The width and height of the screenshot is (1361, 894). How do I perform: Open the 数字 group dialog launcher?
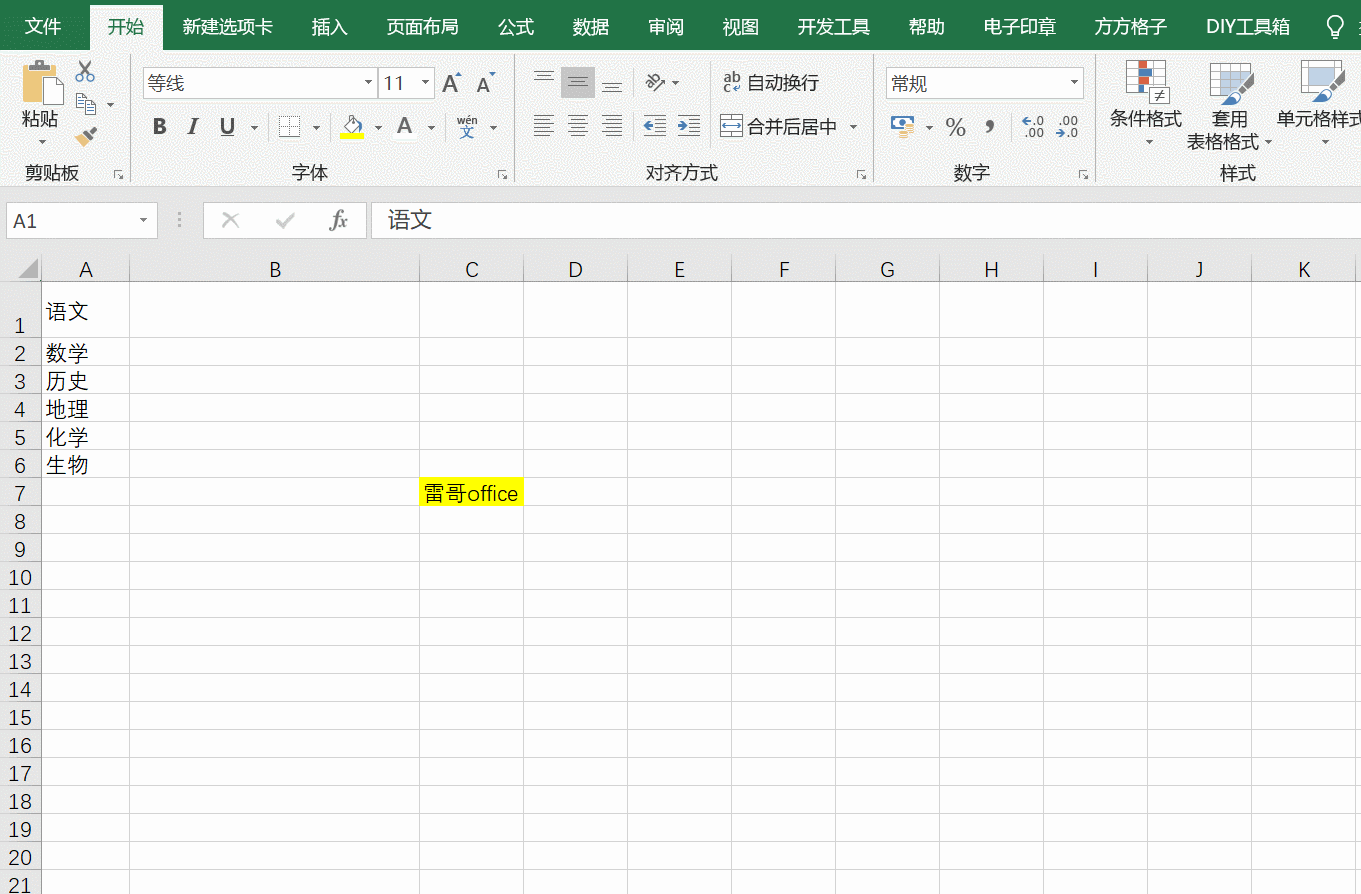coord(1083,175)
